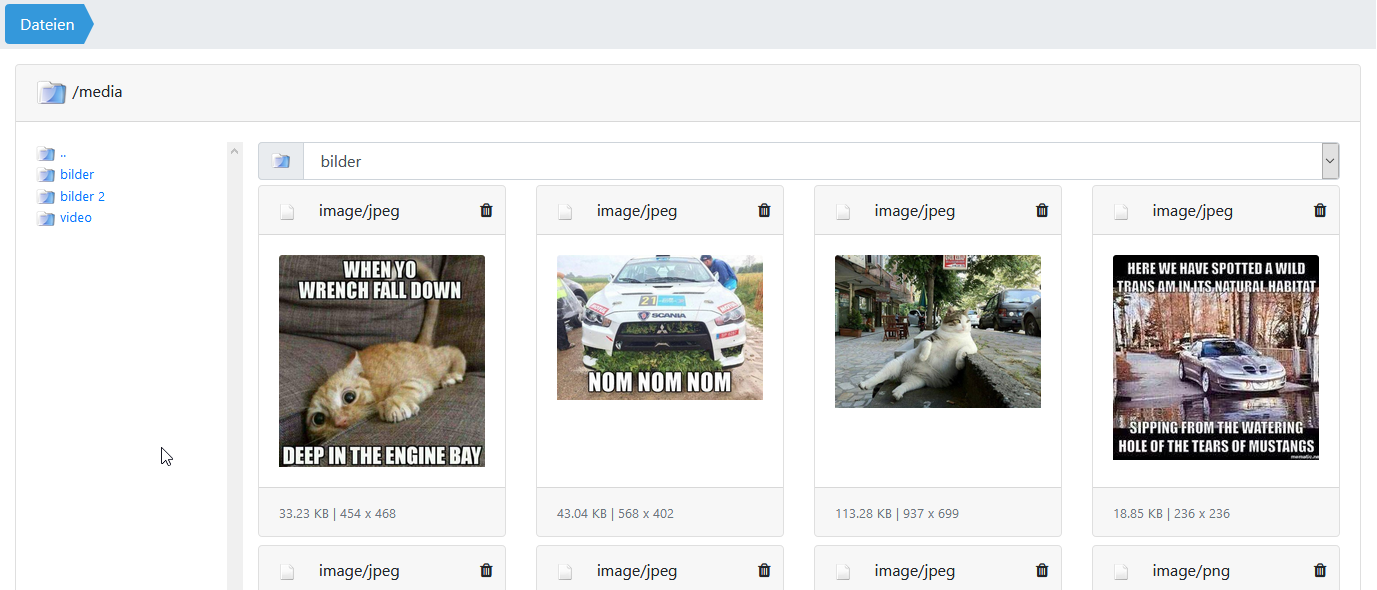
Task: Click the folder tree scrollbar up arrow
Action: [x=235, y=151]
